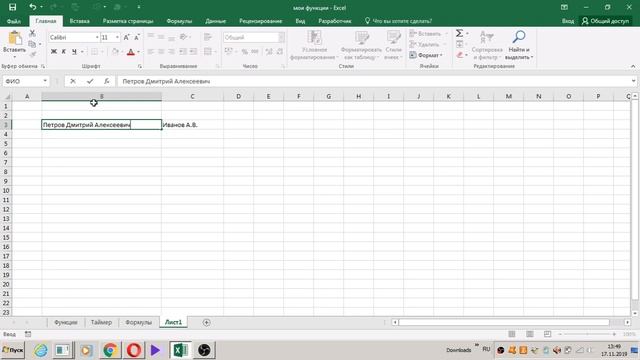Click the Enter checkmark formula bar icon
This screenshot has width=640, height=360.
[90, 81]
